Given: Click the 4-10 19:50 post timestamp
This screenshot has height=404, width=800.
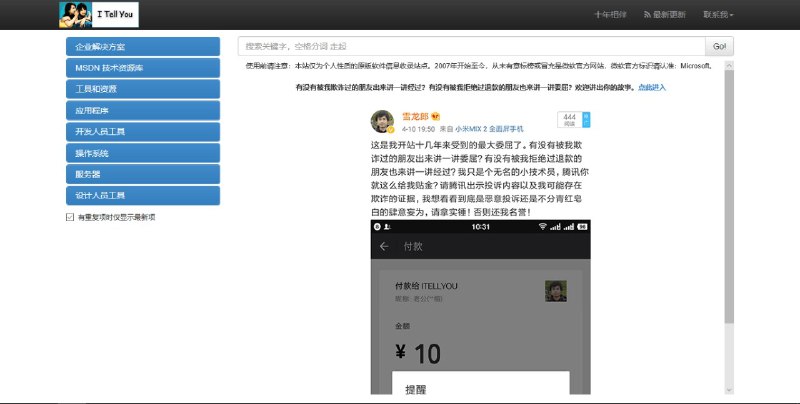Looking at the screenshot, I should [418, 129].
